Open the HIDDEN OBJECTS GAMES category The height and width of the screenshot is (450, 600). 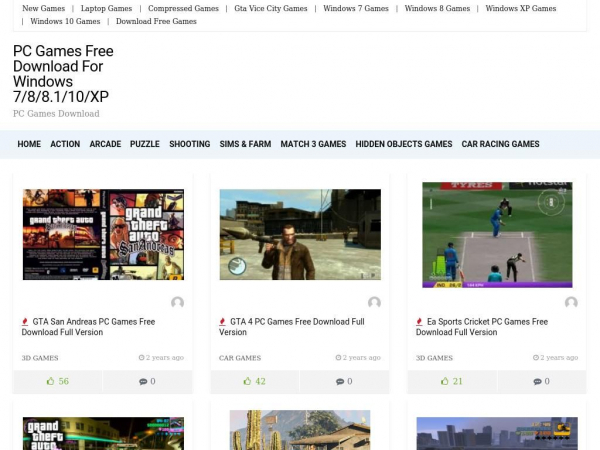(x=404, y=144)
